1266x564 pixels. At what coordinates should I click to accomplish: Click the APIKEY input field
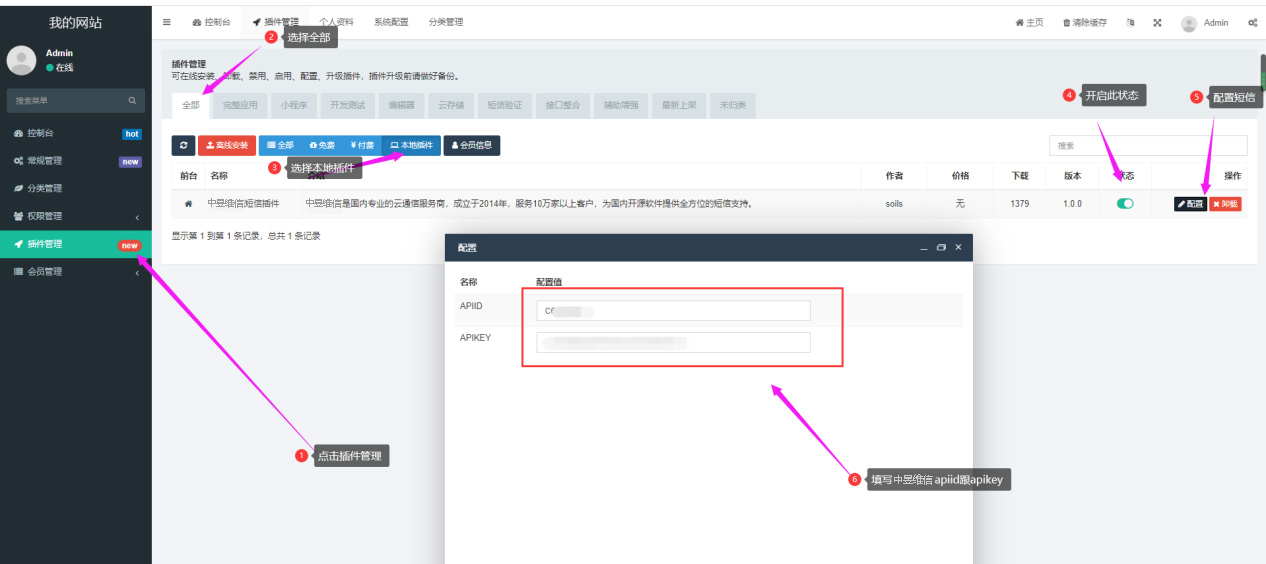673,343
